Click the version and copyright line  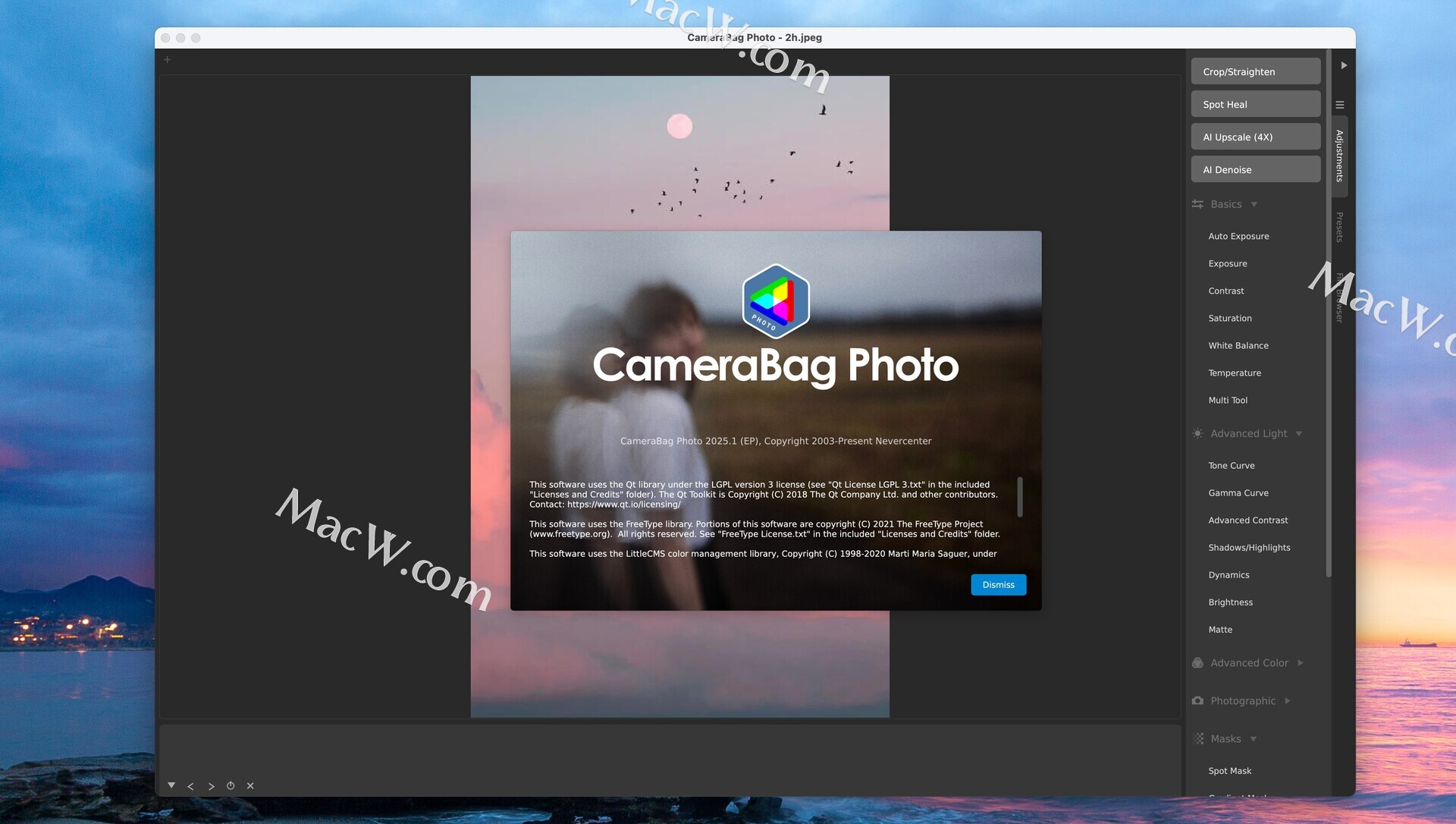click(x=776, y=441)
